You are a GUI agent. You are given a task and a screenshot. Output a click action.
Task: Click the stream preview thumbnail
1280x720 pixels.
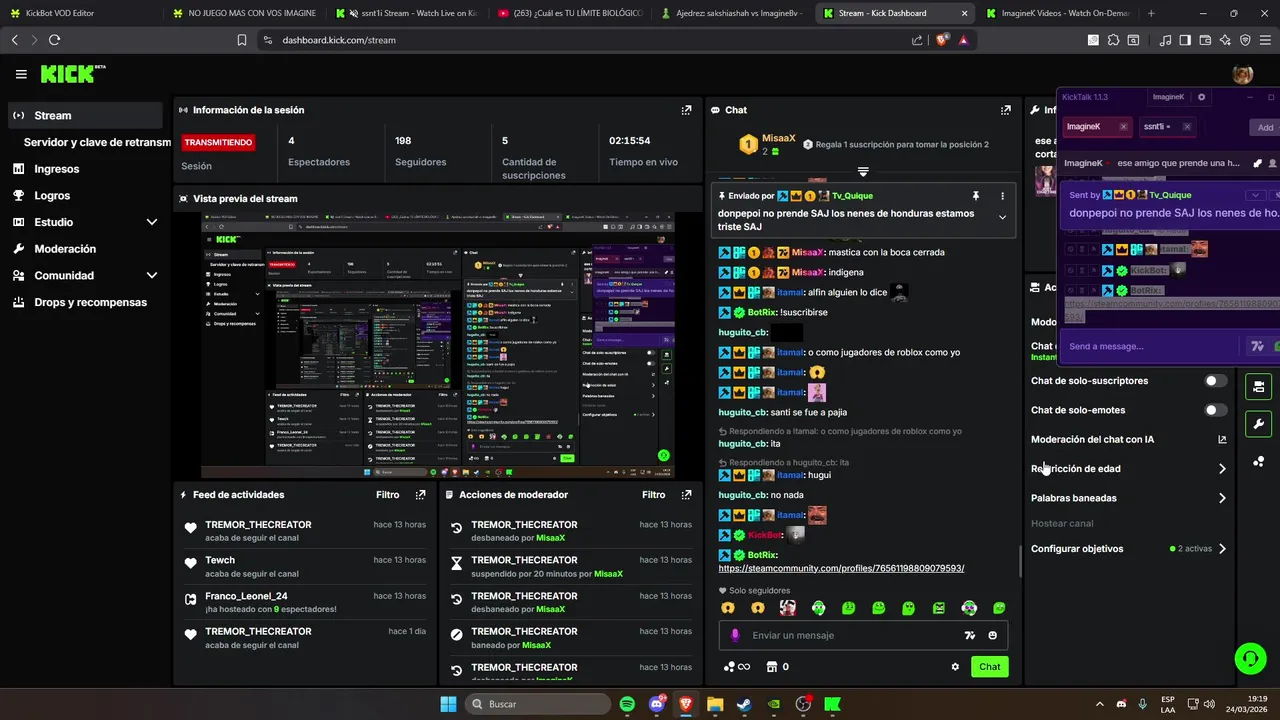coord(438,345)
